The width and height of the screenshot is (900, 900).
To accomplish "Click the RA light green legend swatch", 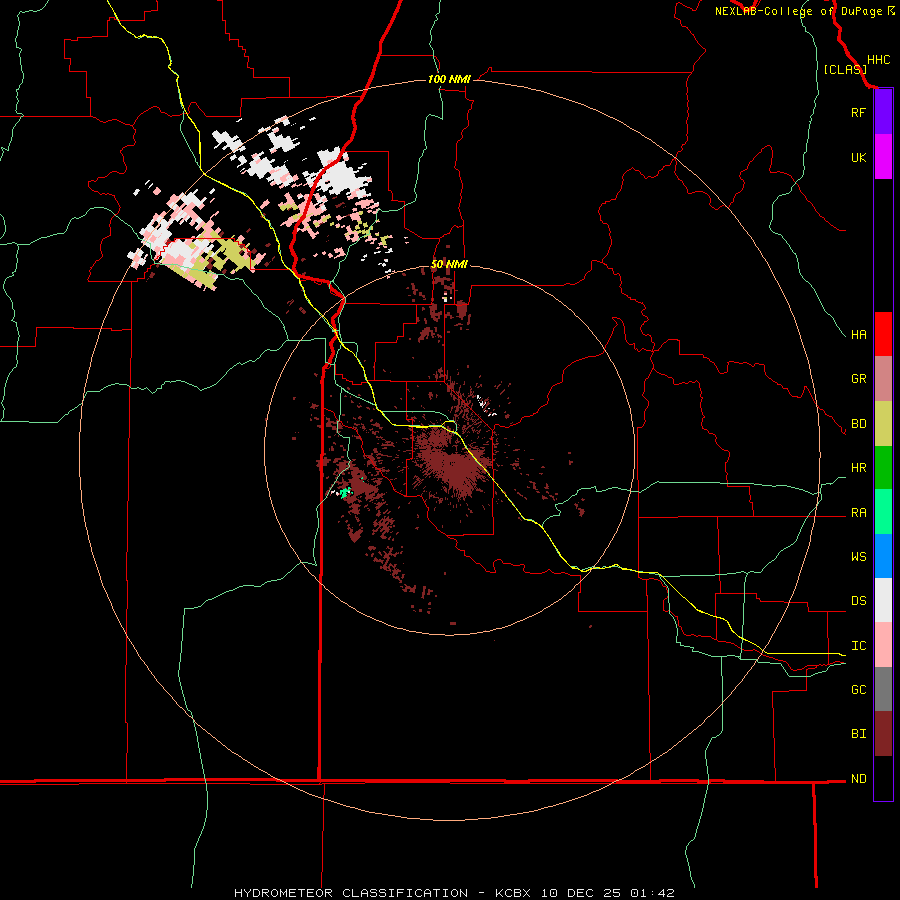I will click(883, 512).
